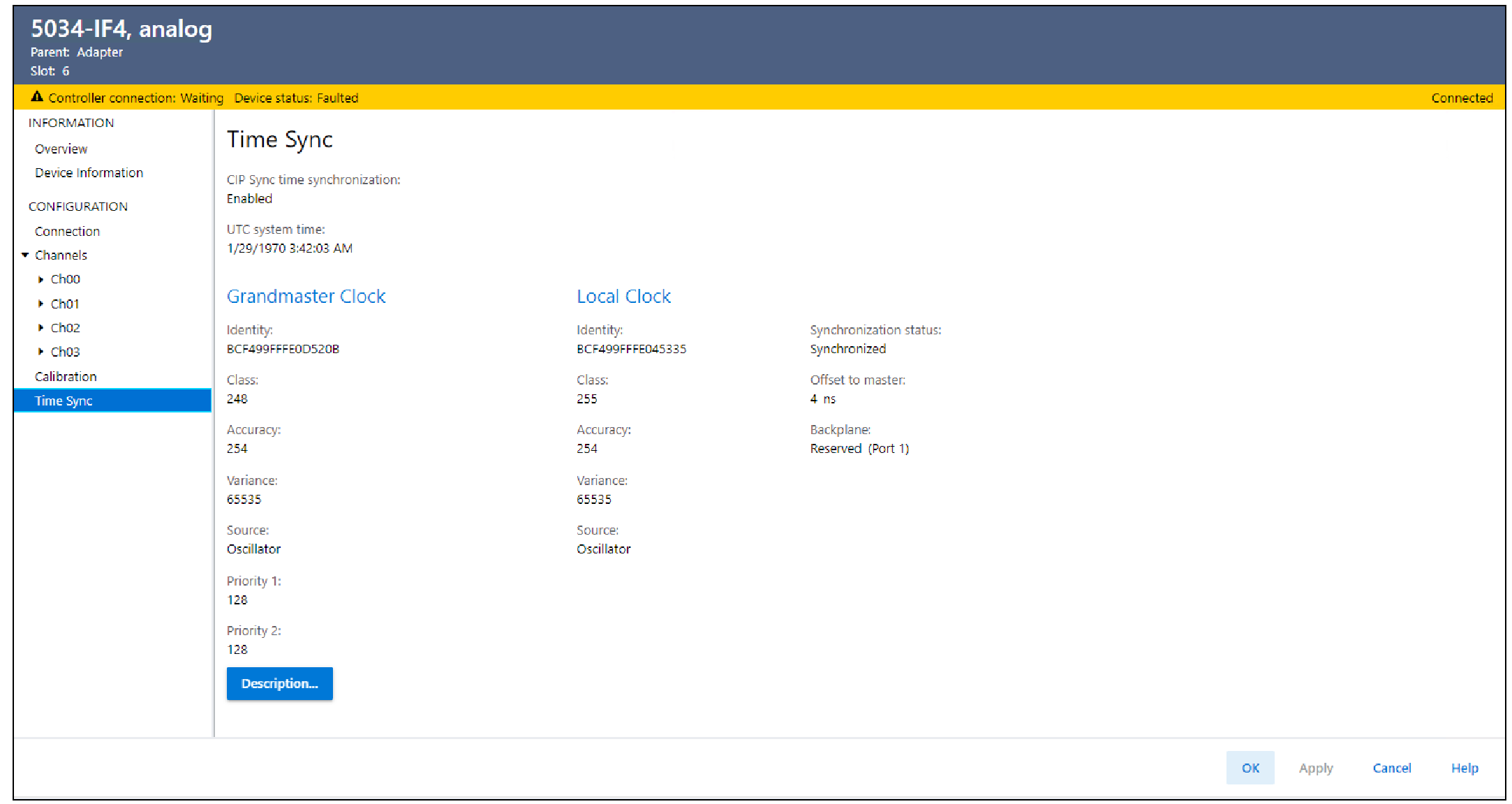This screenshot has height=804, width=1512.
Task: Click Local Clock Source Oscillator value
Action: coord(603,549)
